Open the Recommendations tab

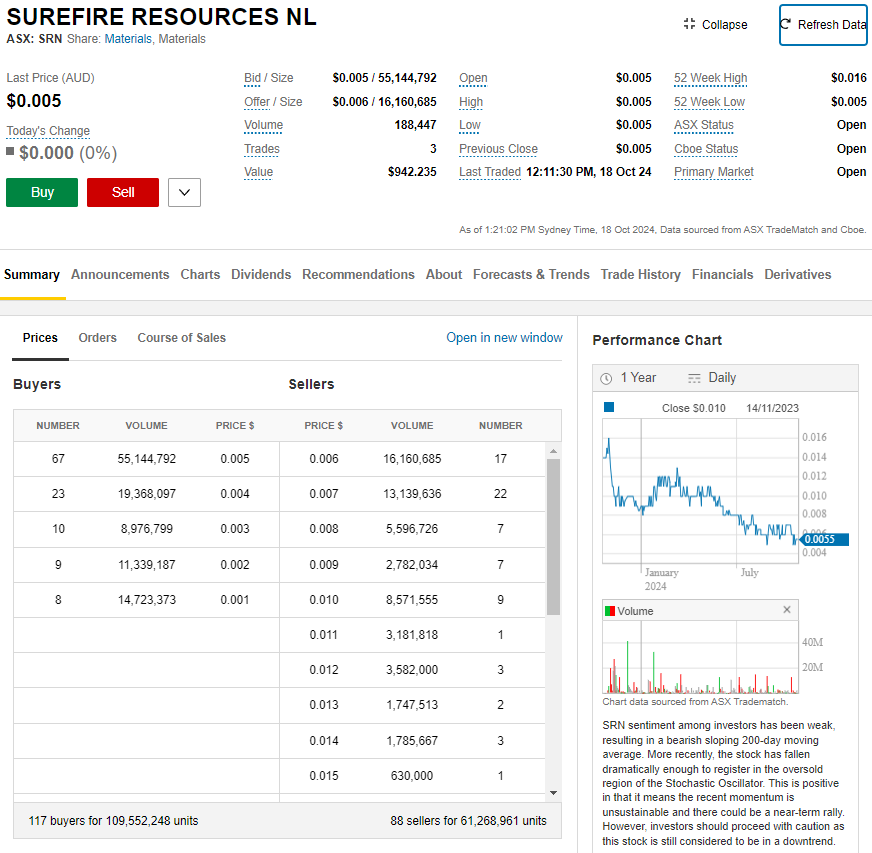pyautogui.click(x=359, y=275)
